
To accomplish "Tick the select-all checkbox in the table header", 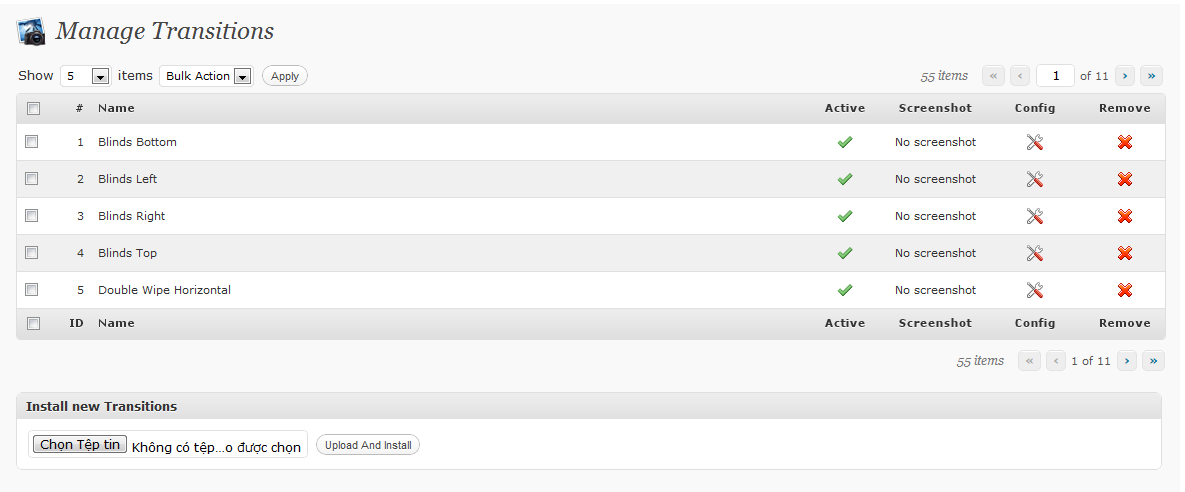I will [x=33, y=108].
